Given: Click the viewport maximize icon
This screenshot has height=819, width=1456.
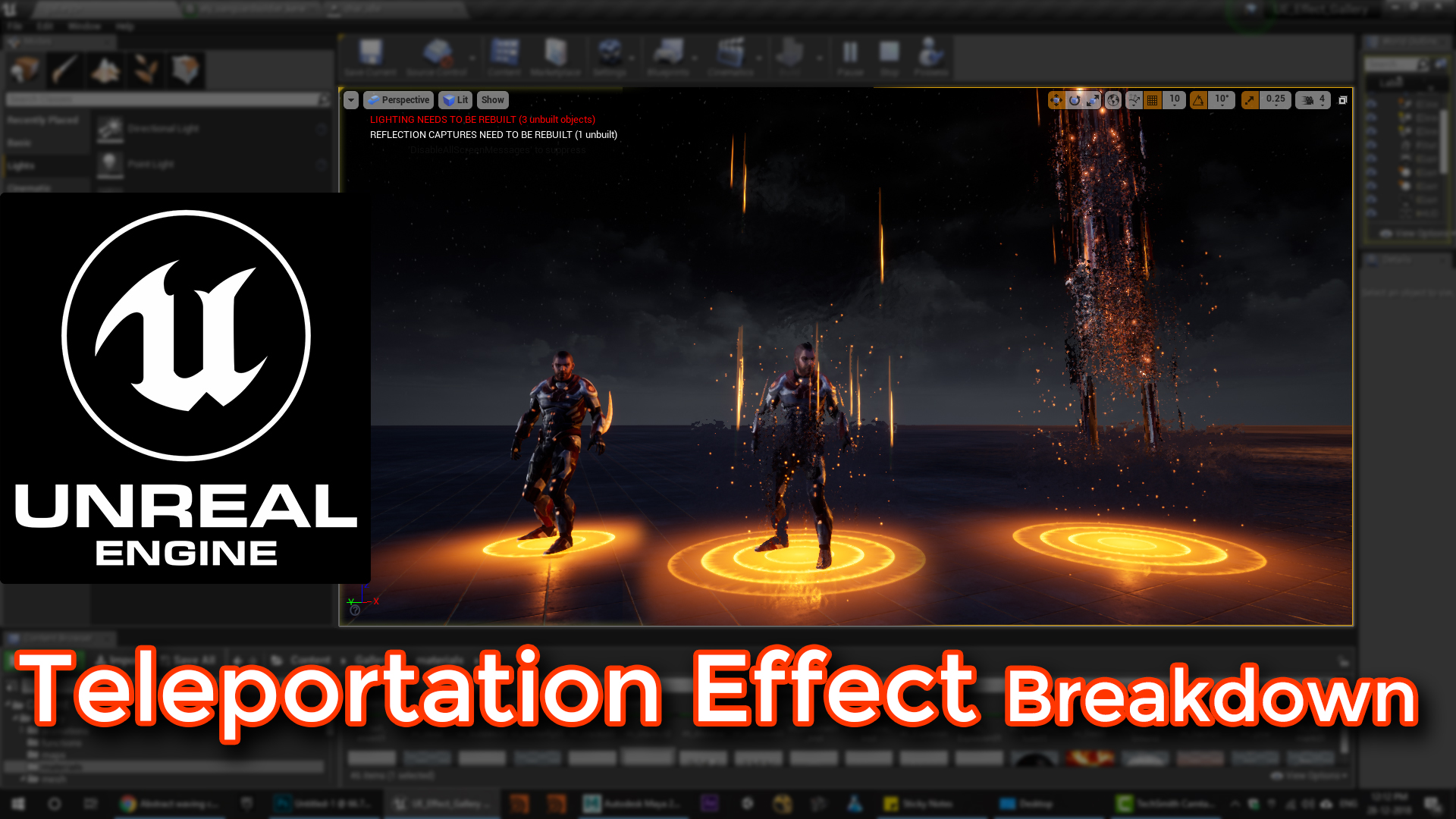Looking at the screenshot, I should pyautogui.click(x=1344, y=99).
